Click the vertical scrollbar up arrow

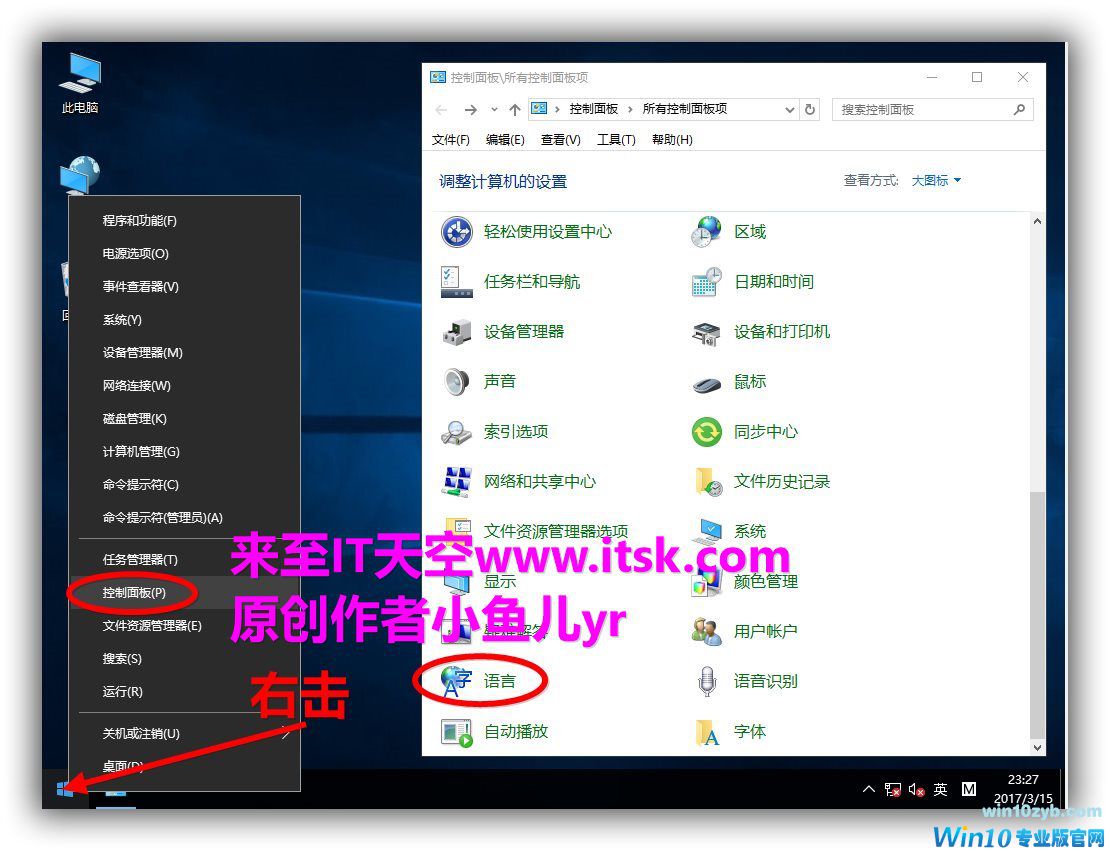click(1037, 222)
